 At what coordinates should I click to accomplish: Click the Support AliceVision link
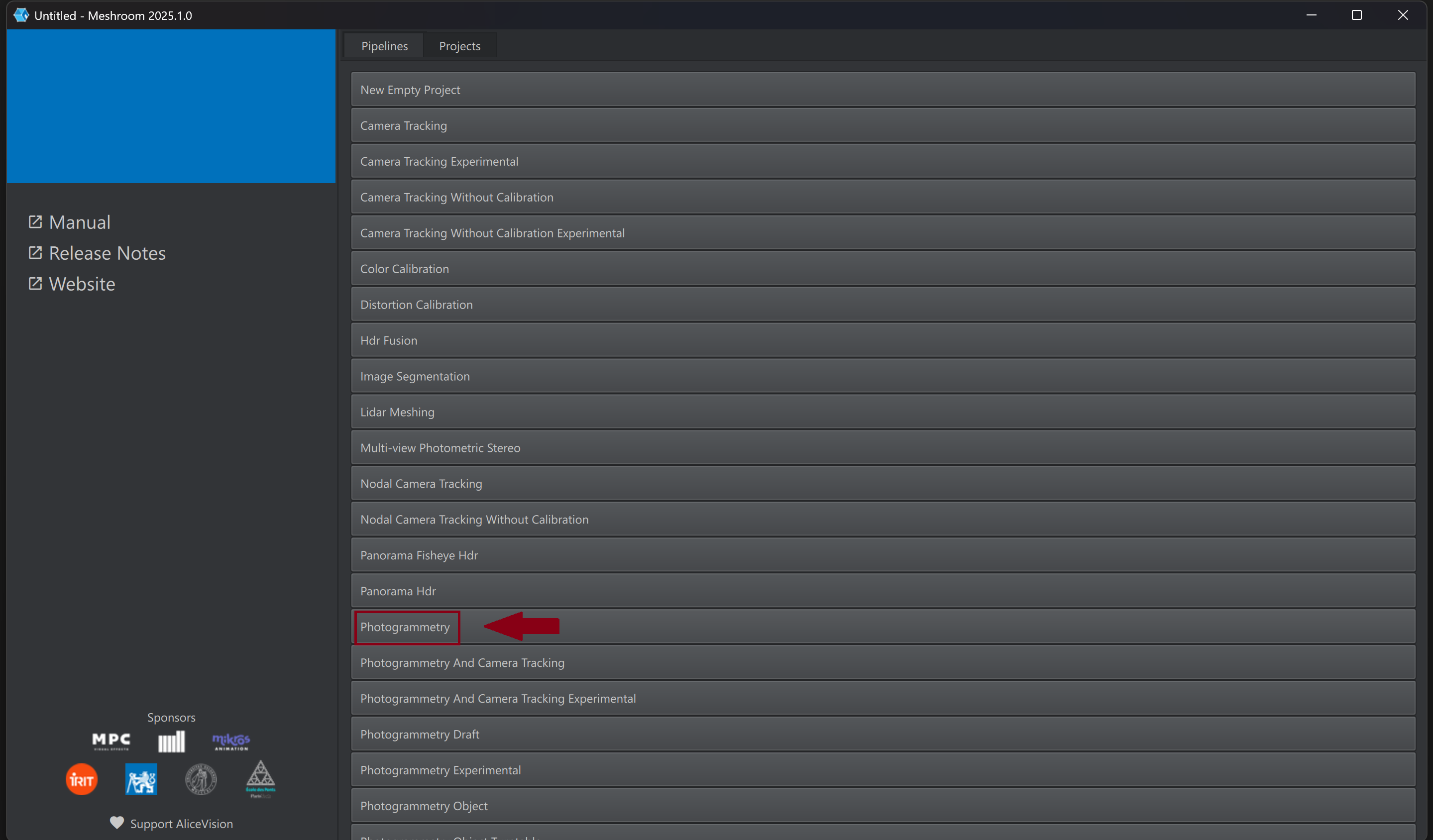click(181, 823)
